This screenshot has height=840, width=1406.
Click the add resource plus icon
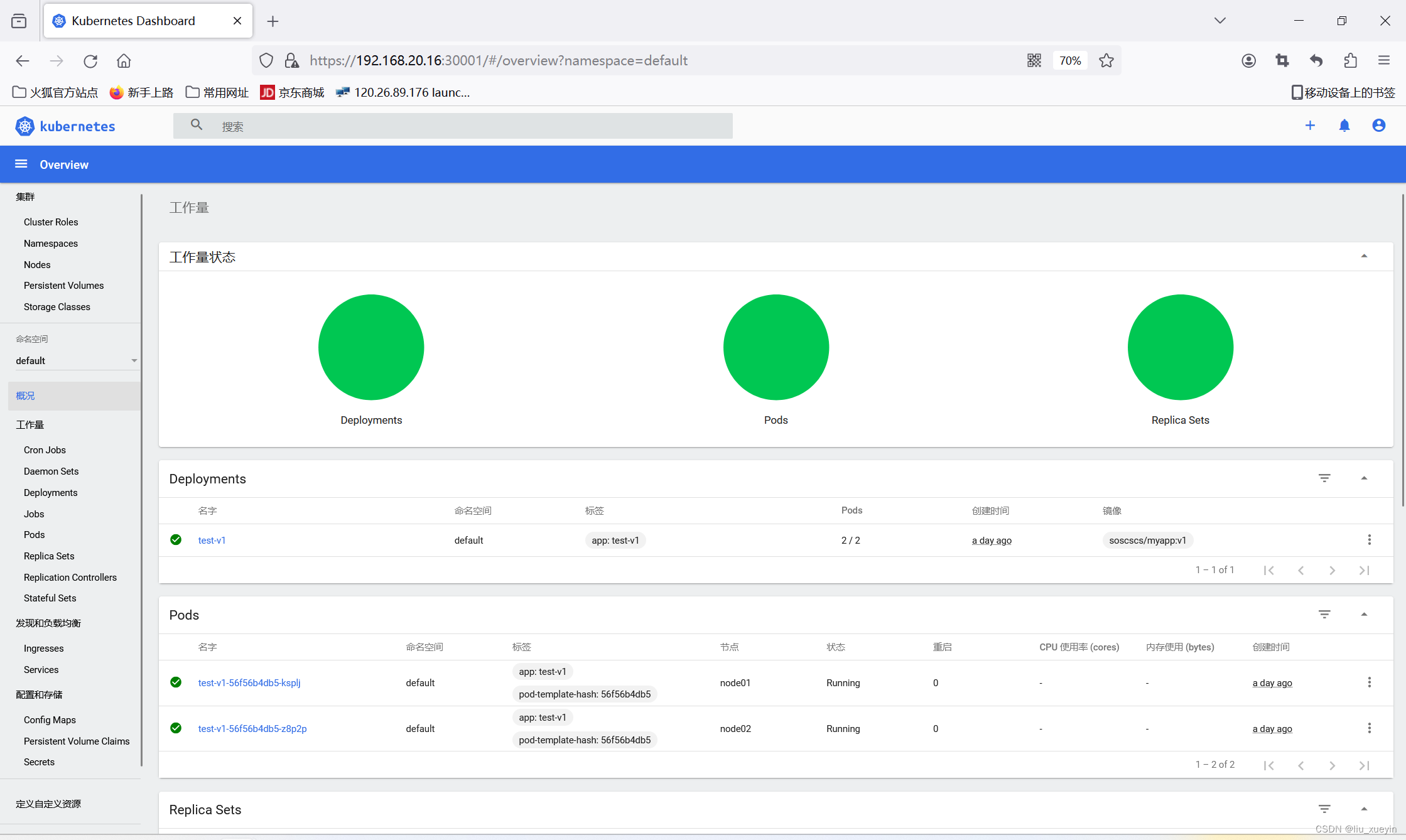(x=1311, y=125)
